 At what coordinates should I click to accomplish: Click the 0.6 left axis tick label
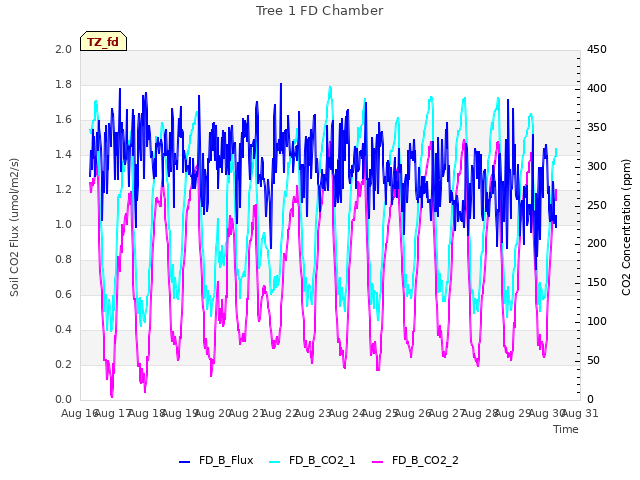(x=63, y=295)
